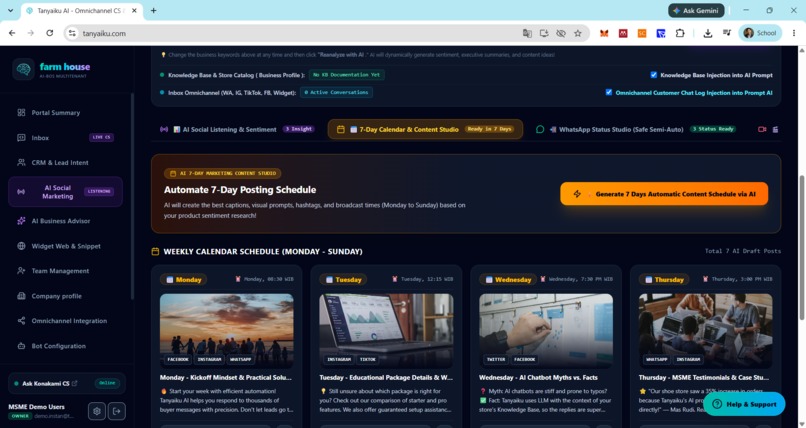Open the red extension icon beside MetaMask
The width and height of the screenshot is (806, 428).
(x=623, y=33)
